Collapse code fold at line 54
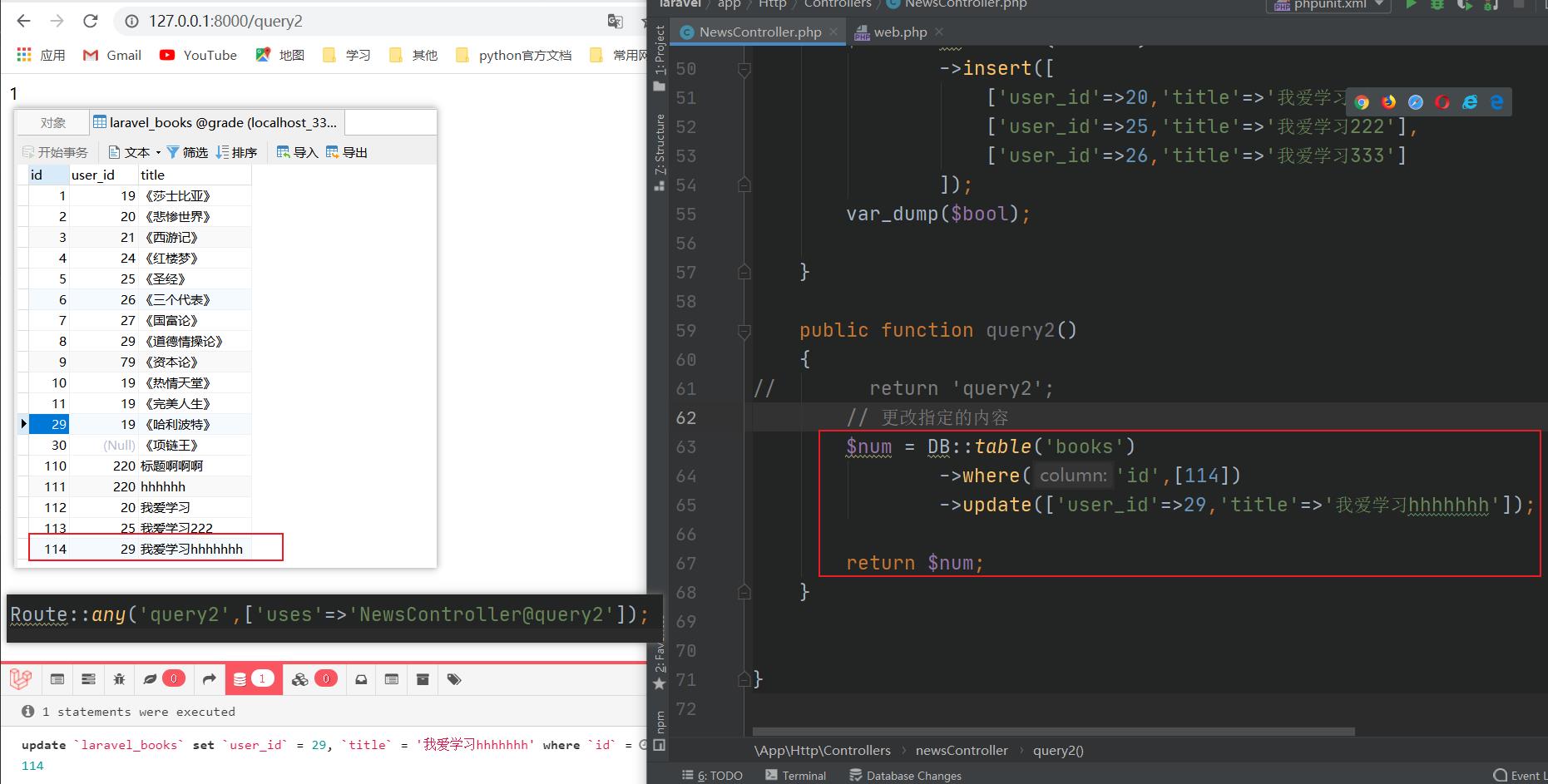The image size is (1548, 784). (744, 185)
